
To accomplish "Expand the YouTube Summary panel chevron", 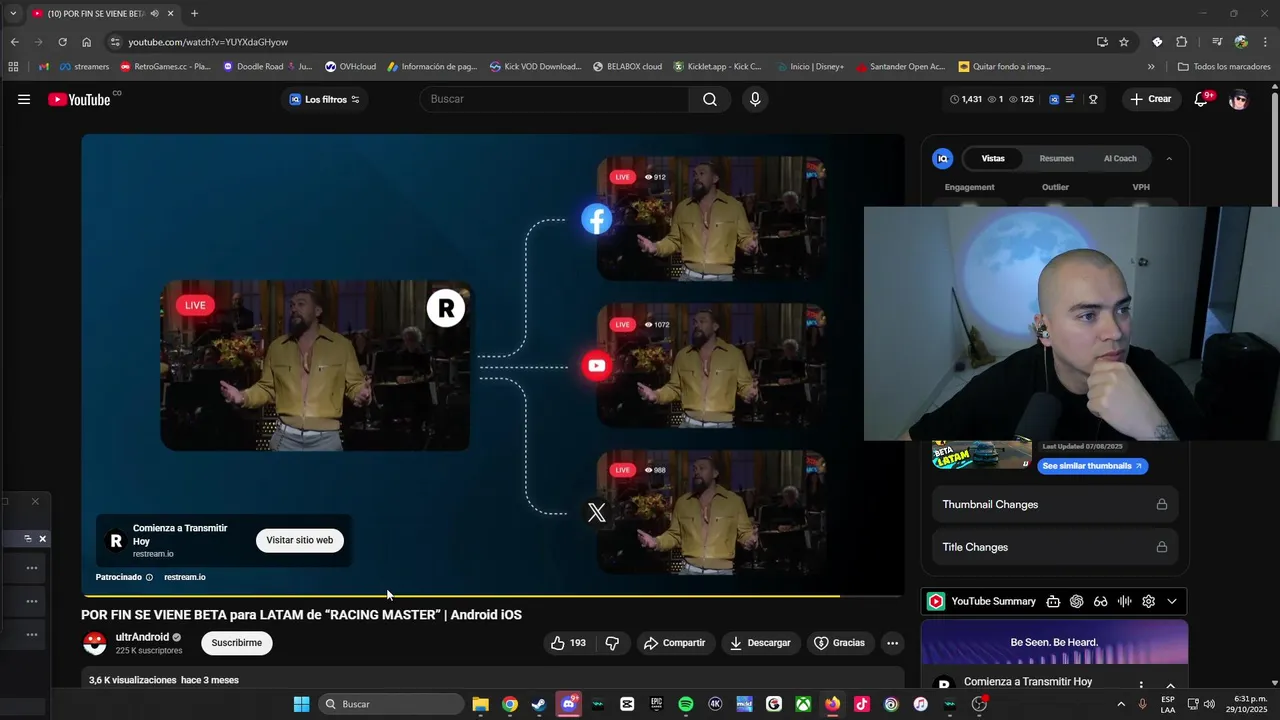I will tap(1172, 601).
